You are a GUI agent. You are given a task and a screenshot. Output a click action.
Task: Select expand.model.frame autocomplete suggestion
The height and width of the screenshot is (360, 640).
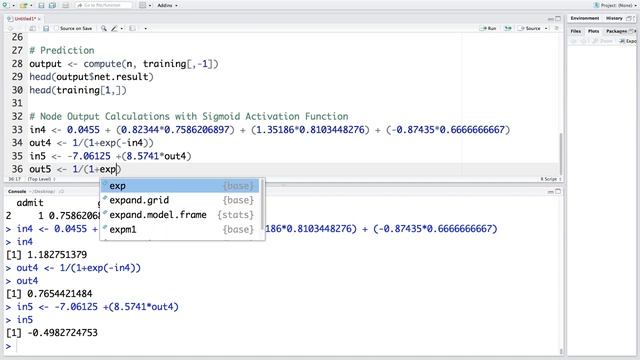[x=180, y=215]
